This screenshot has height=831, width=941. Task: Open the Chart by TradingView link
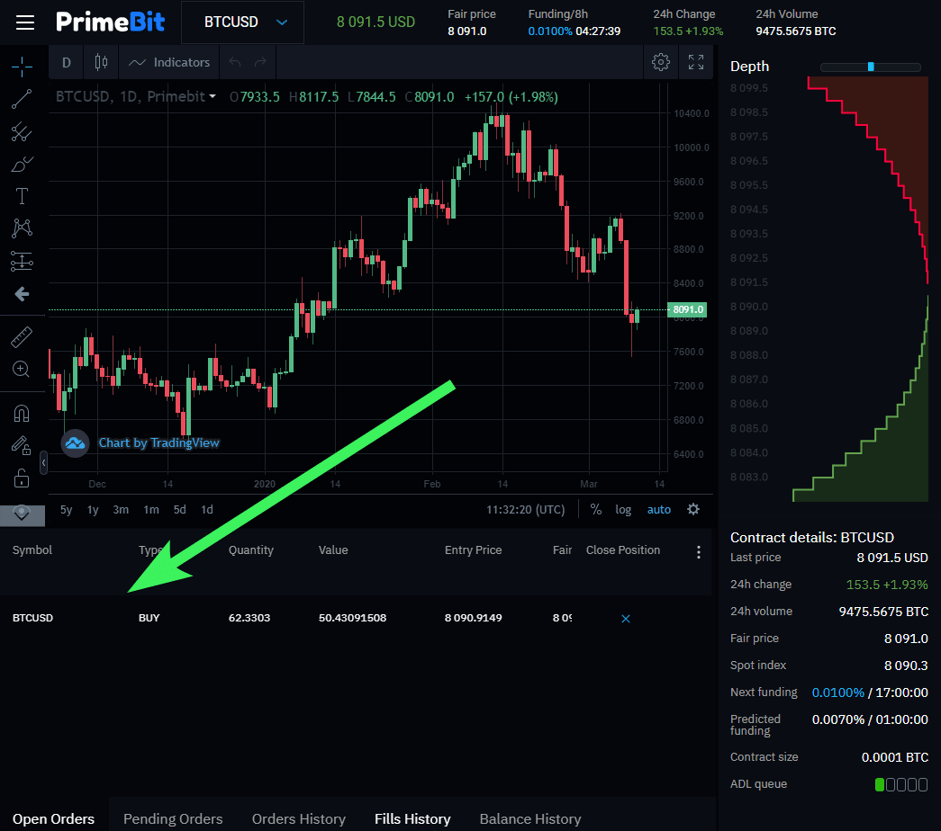click(159, 443)
